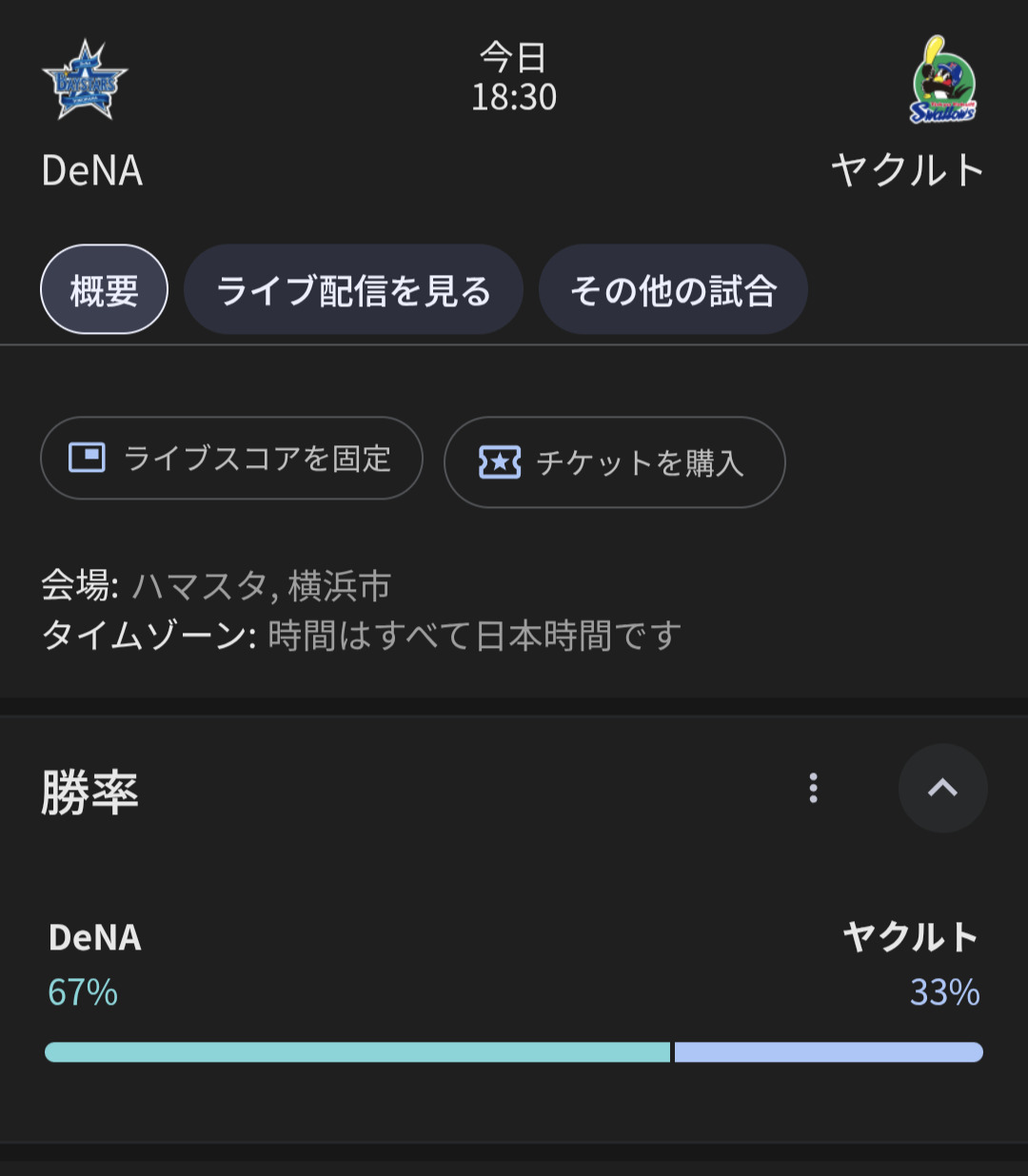Click the teal DeNA win probability bar

pos(357,1052)
